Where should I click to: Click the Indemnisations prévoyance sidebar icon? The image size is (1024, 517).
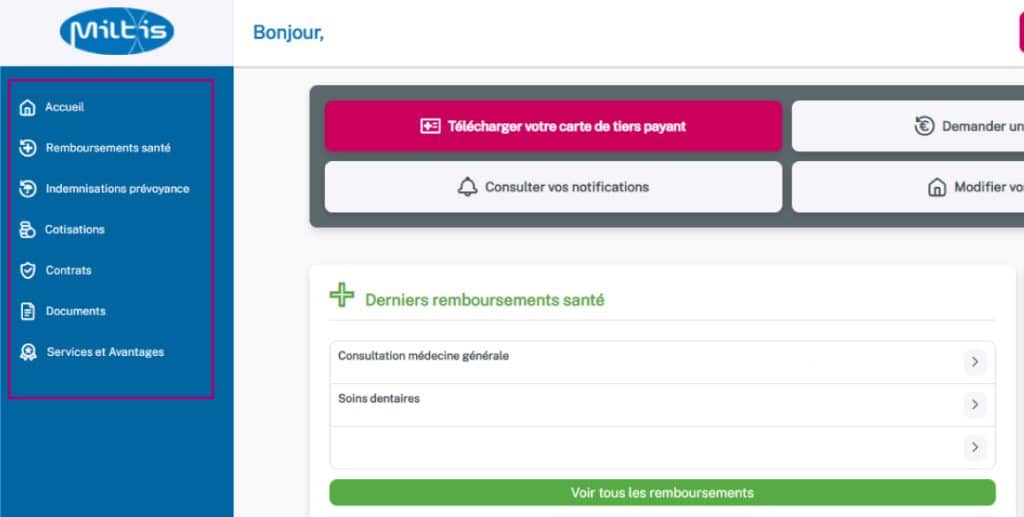click(28, 189)
